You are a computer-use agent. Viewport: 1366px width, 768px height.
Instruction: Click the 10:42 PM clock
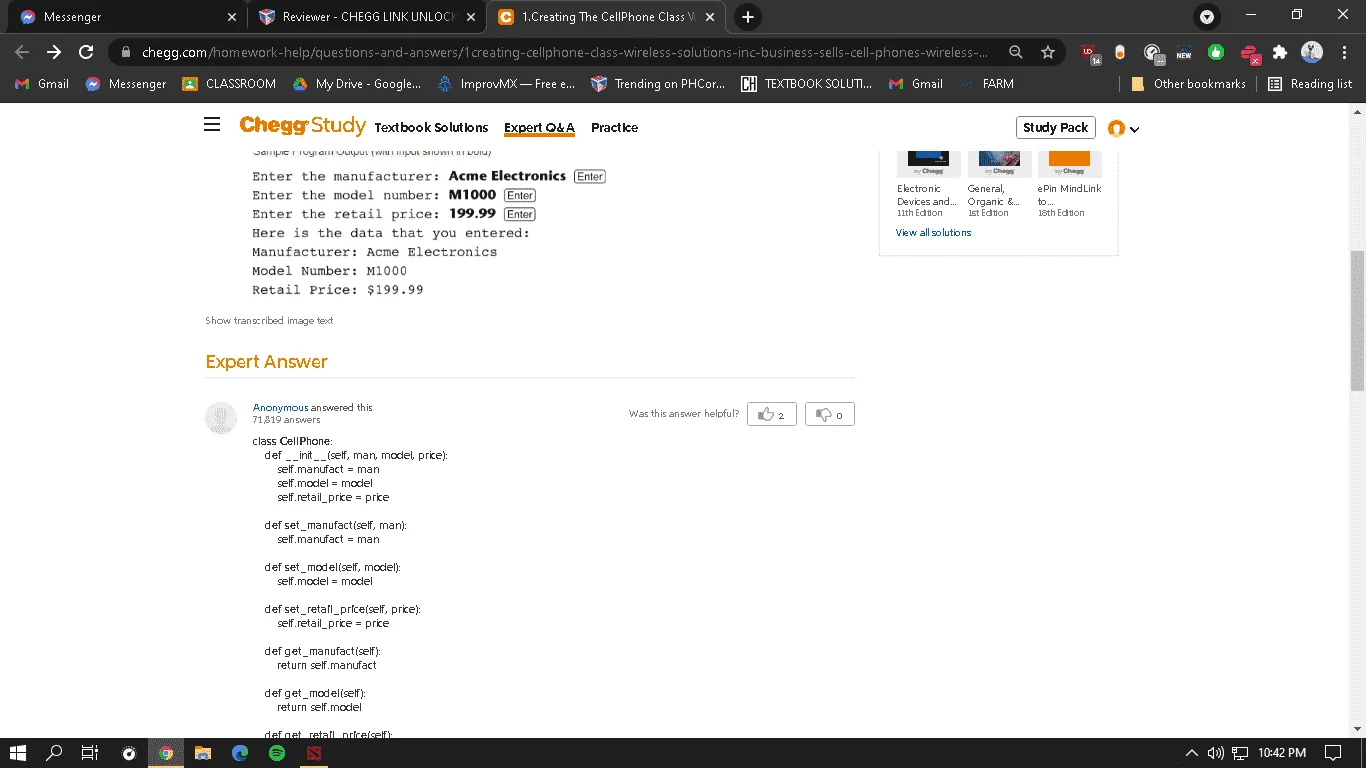(1282, 753)
